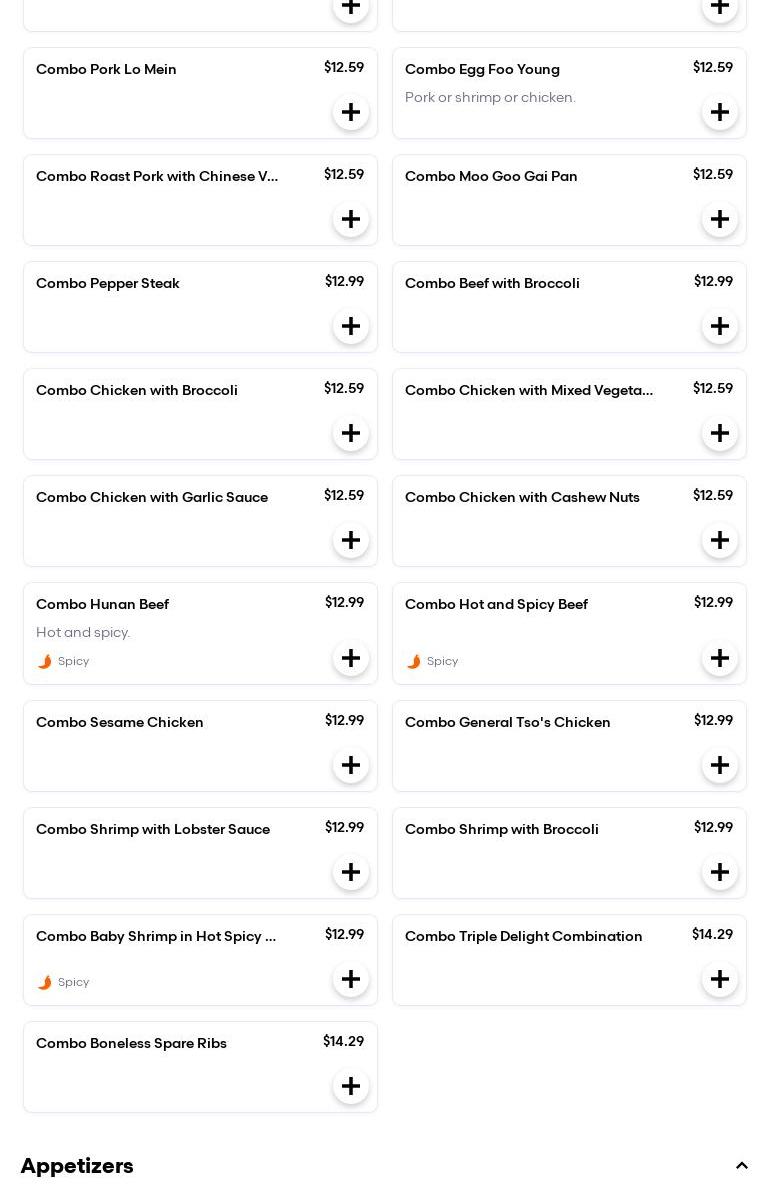
Task: Add Combo Triple Delight Combination
Action: coord(720,979)
